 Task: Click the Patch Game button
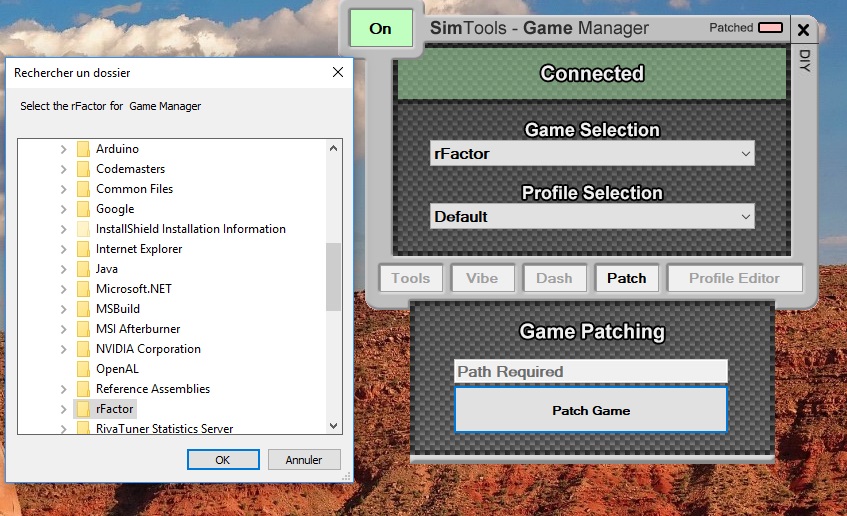pos(591,411)
